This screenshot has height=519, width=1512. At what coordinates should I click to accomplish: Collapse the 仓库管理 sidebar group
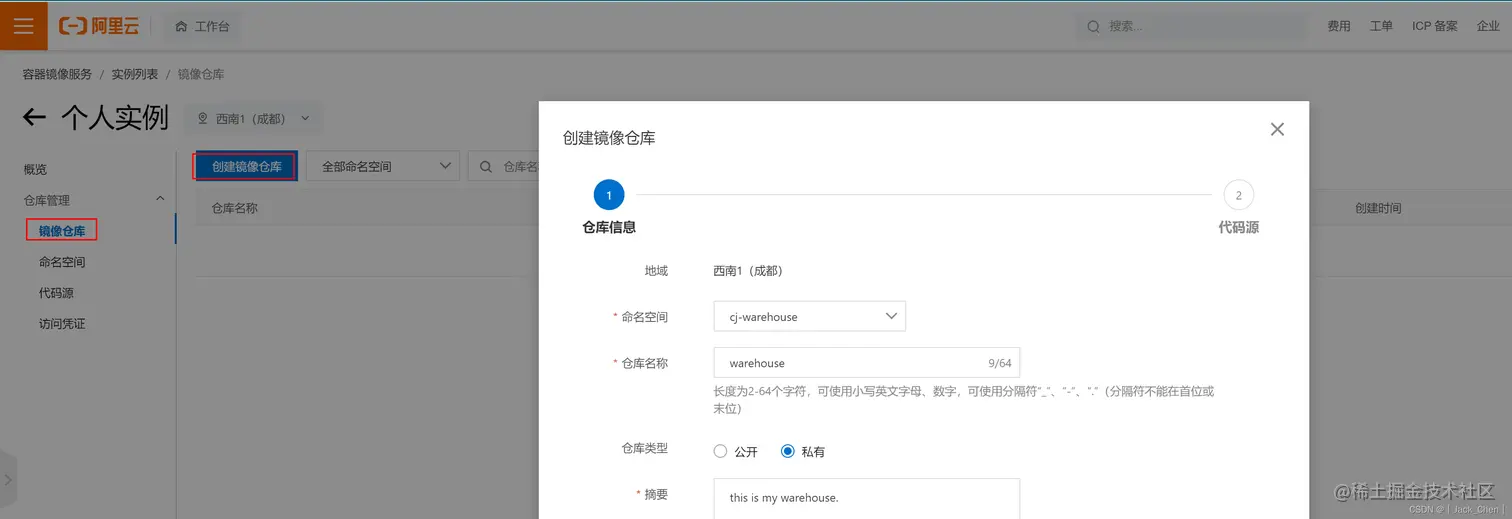tap(160, 199)
